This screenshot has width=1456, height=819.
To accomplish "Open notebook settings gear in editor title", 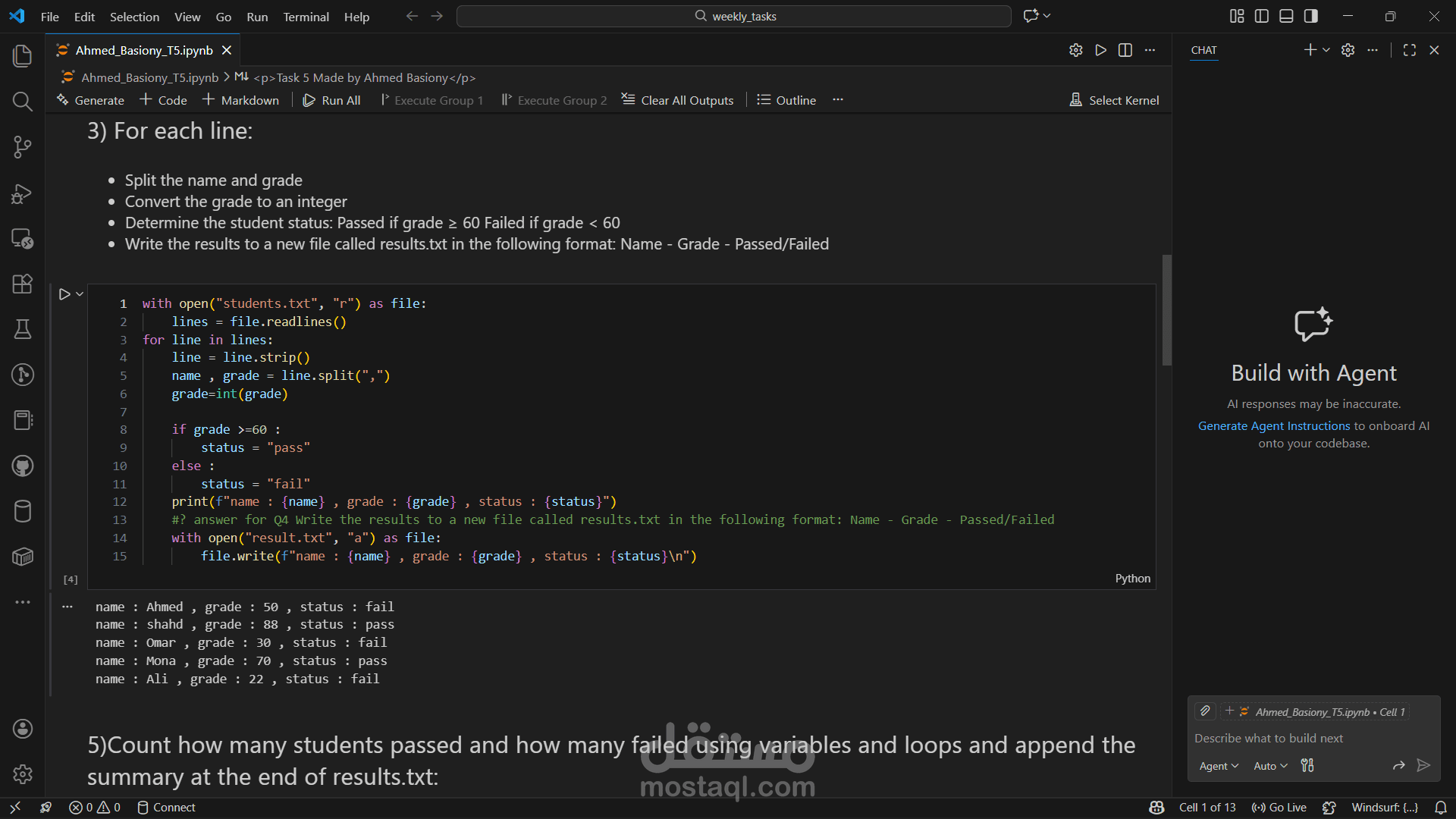I will click(1075, 50).
